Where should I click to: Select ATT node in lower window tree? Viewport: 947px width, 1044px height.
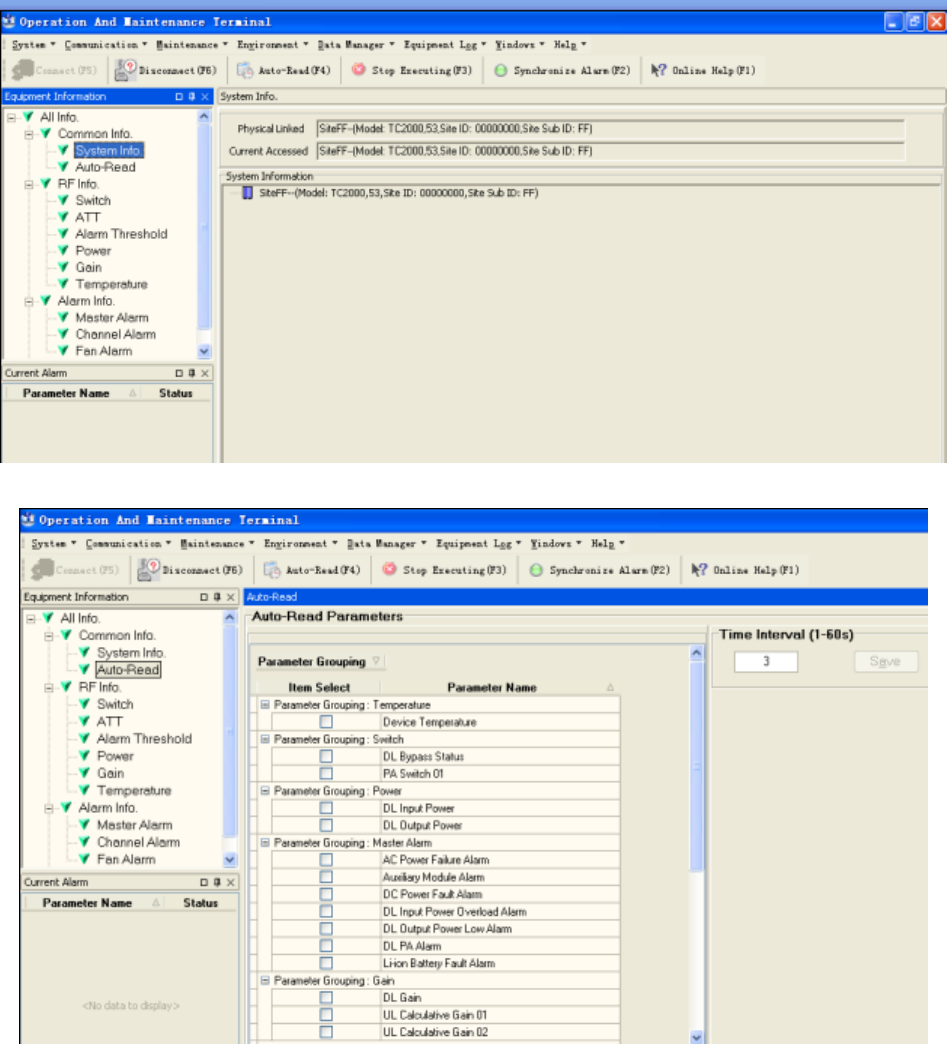(x=109, y=721)
